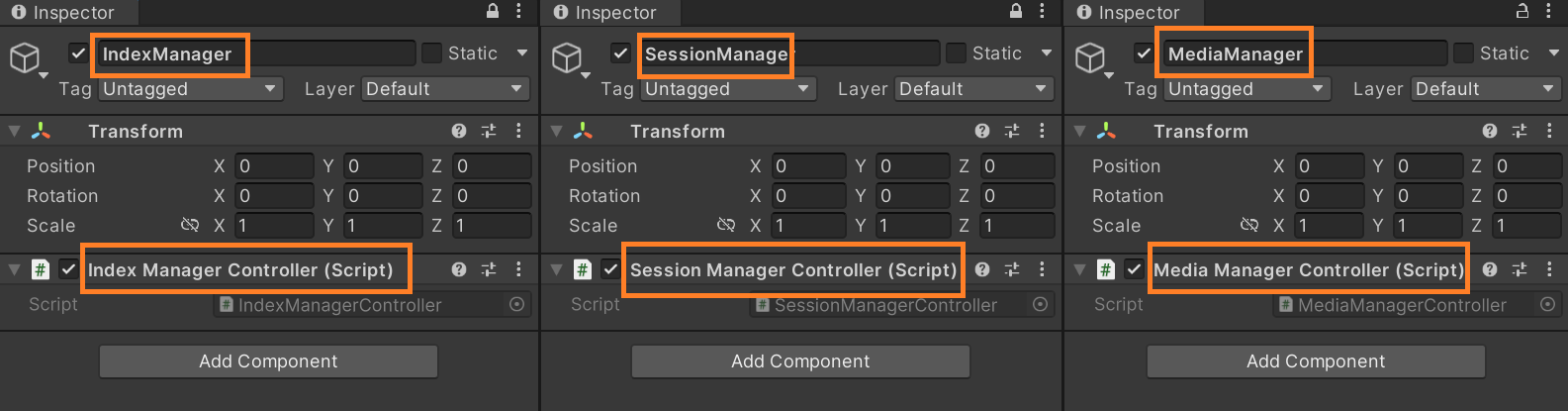Lock the IndexManager Inspector panel

[493, 11]
